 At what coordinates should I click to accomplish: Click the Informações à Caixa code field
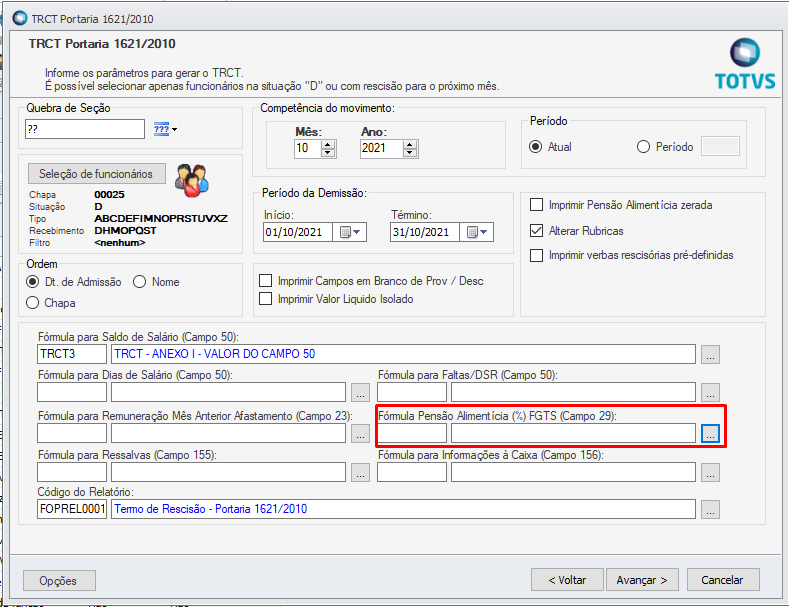click(412, 472)
